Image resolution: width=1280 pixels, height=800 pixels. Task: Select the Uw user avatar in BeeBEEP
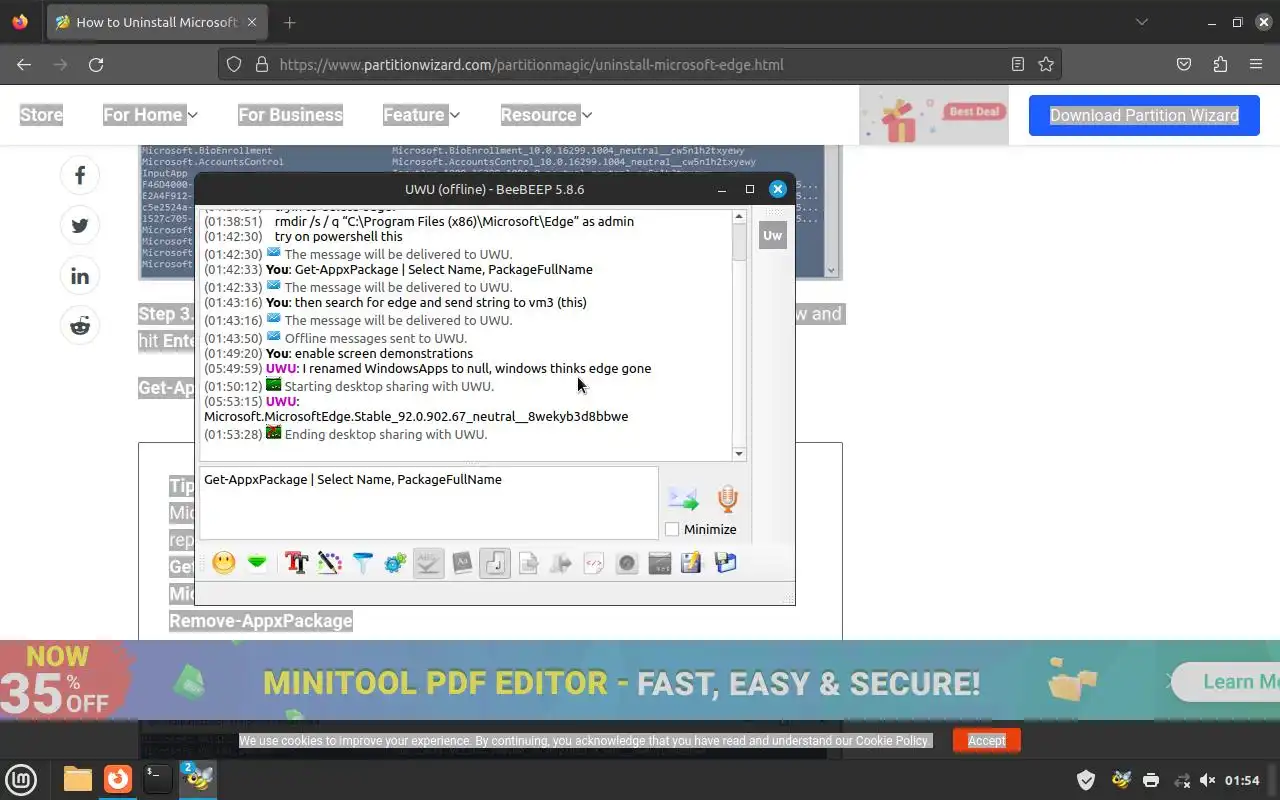[772, 235]
